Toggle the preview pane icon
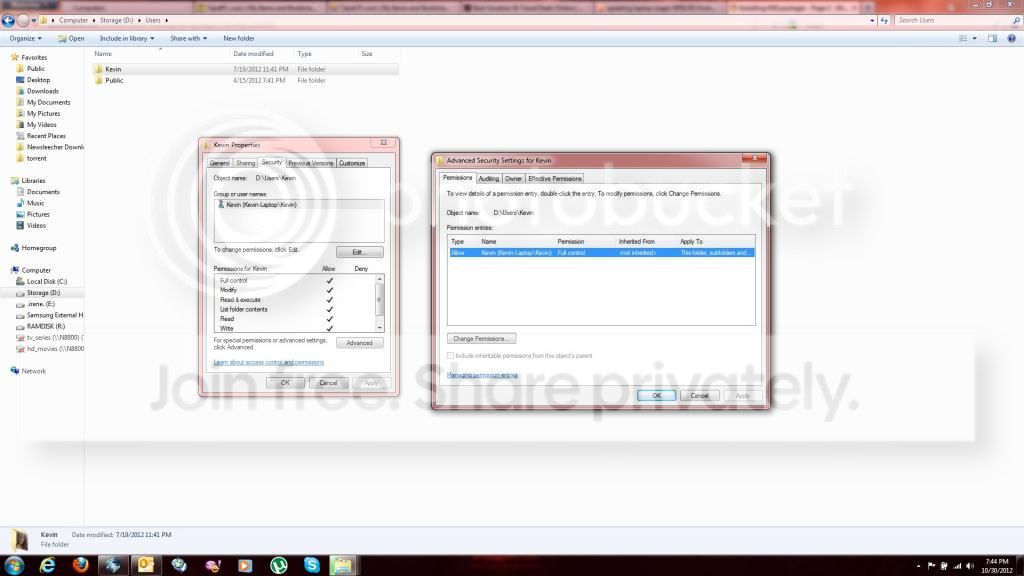This screenshot has width=1024, height=576. click(x=993, y=39)
